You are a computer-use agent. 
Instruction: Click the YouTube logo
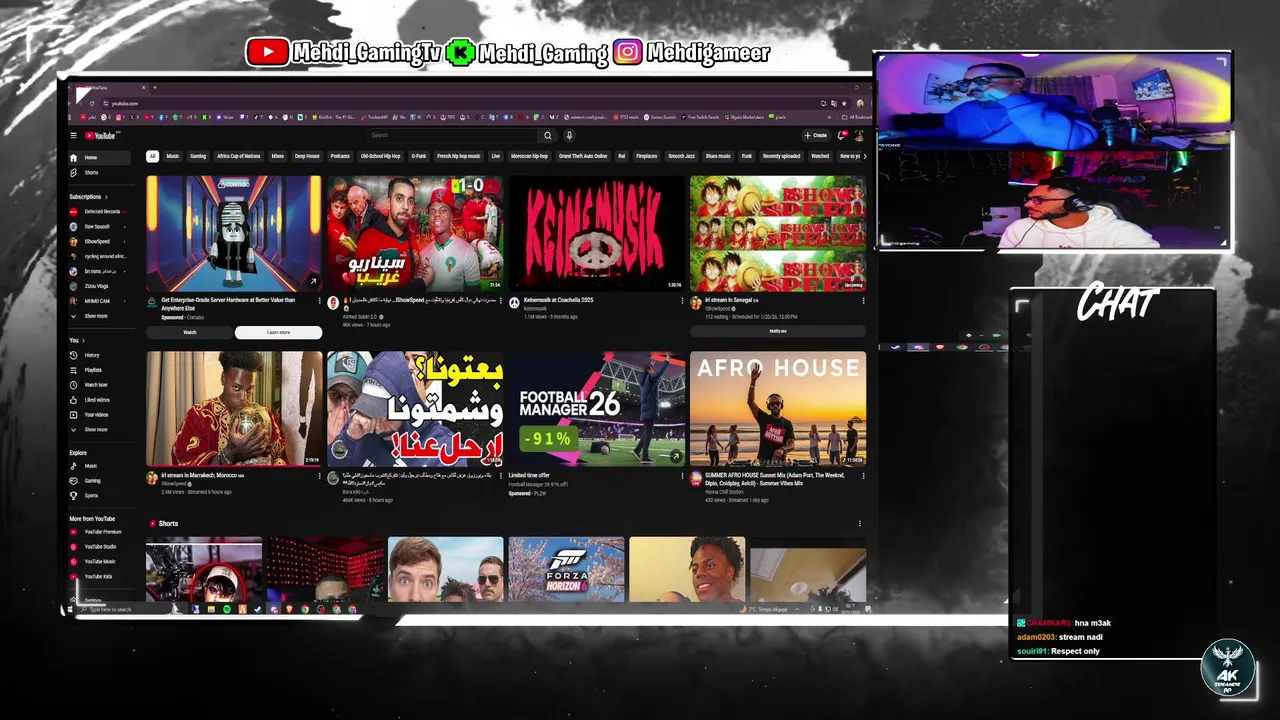100,135
